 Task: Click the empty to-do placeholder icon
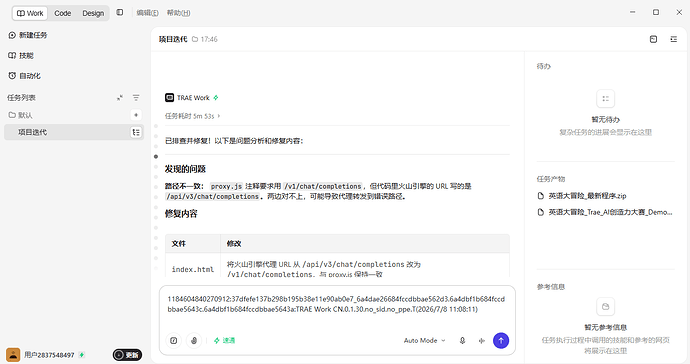(606, 99)
